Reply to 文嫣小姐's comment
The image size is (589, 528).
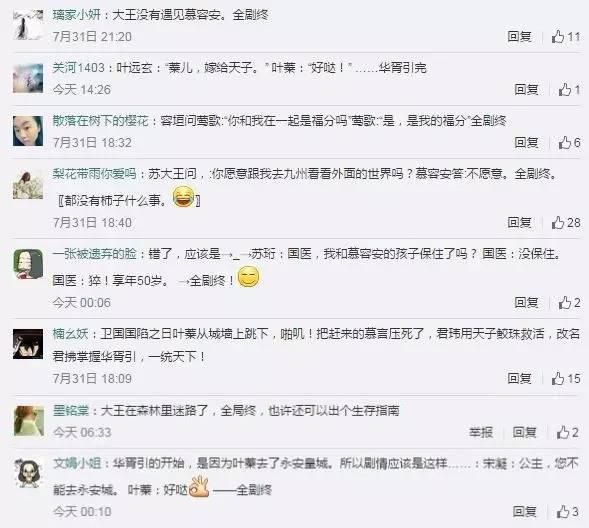tap(525, 512)
